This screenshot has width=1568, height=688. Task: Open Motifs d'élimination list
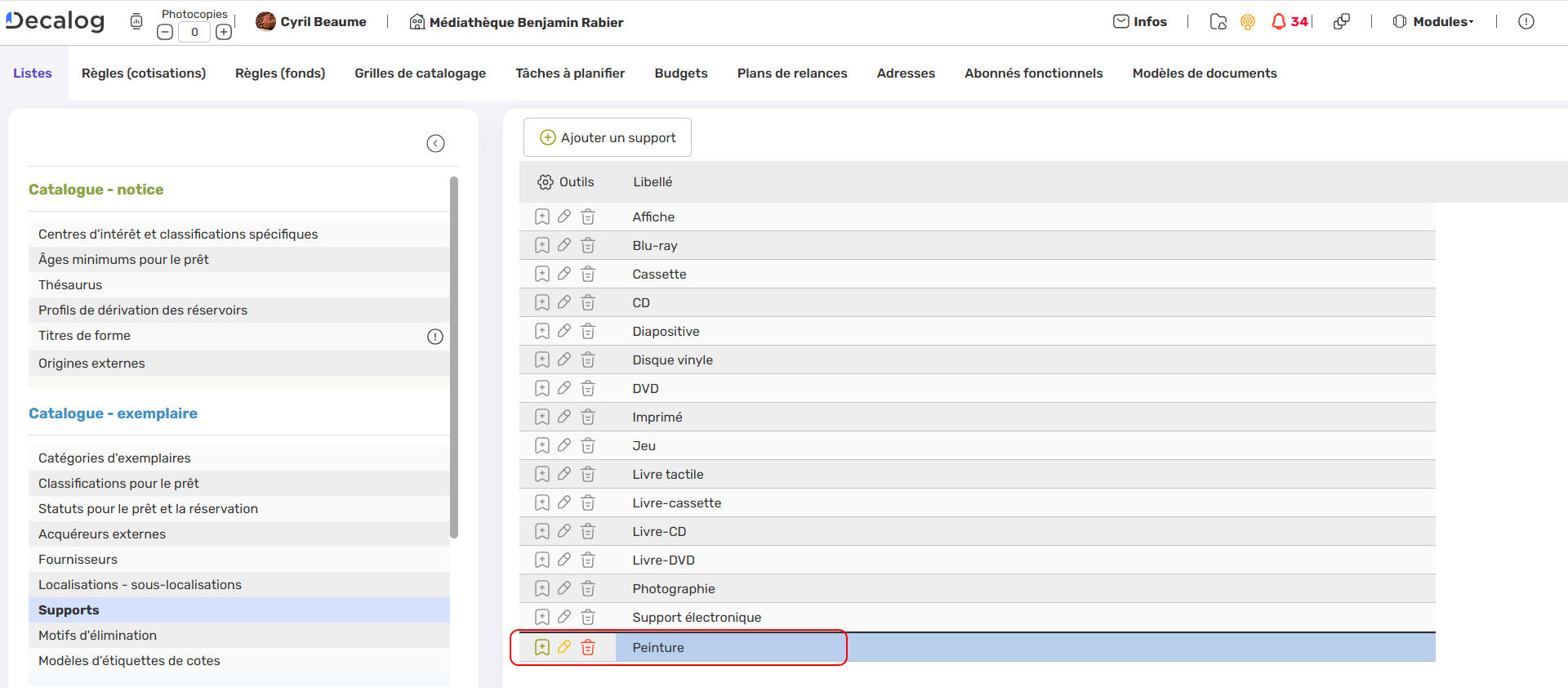(239, 635)
